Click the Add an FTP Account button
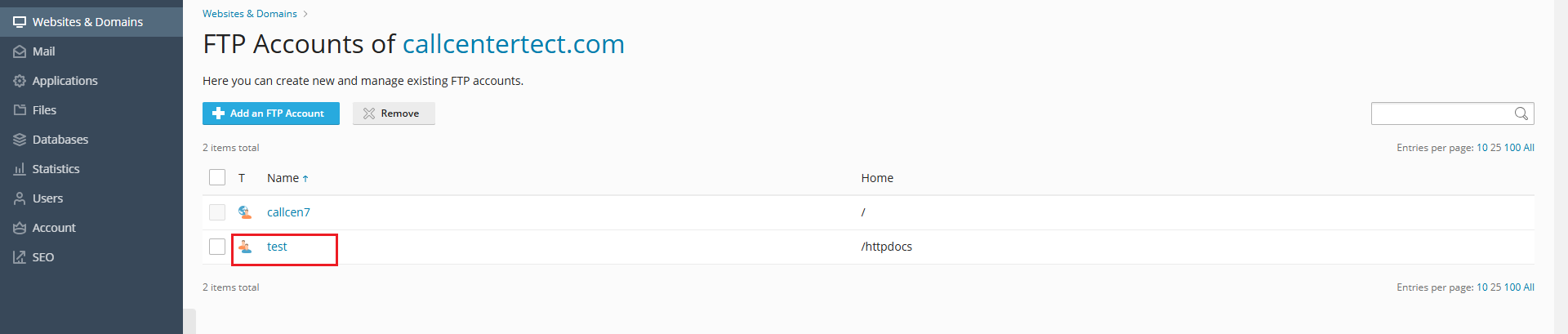Viewport: 1568px width, 334px height. pyautogui.click(x=270, y=114)
